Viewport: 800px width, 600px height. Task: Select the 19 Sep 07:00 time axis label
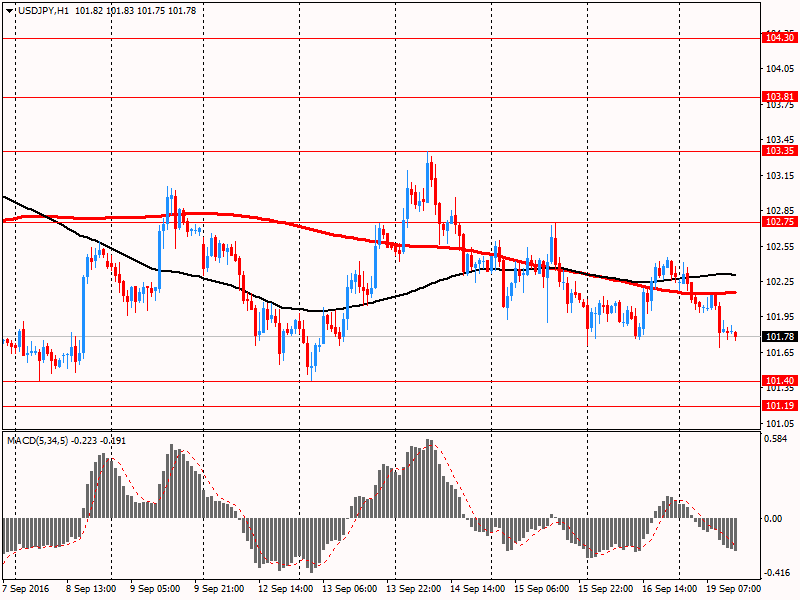click(x=734, y=589)
